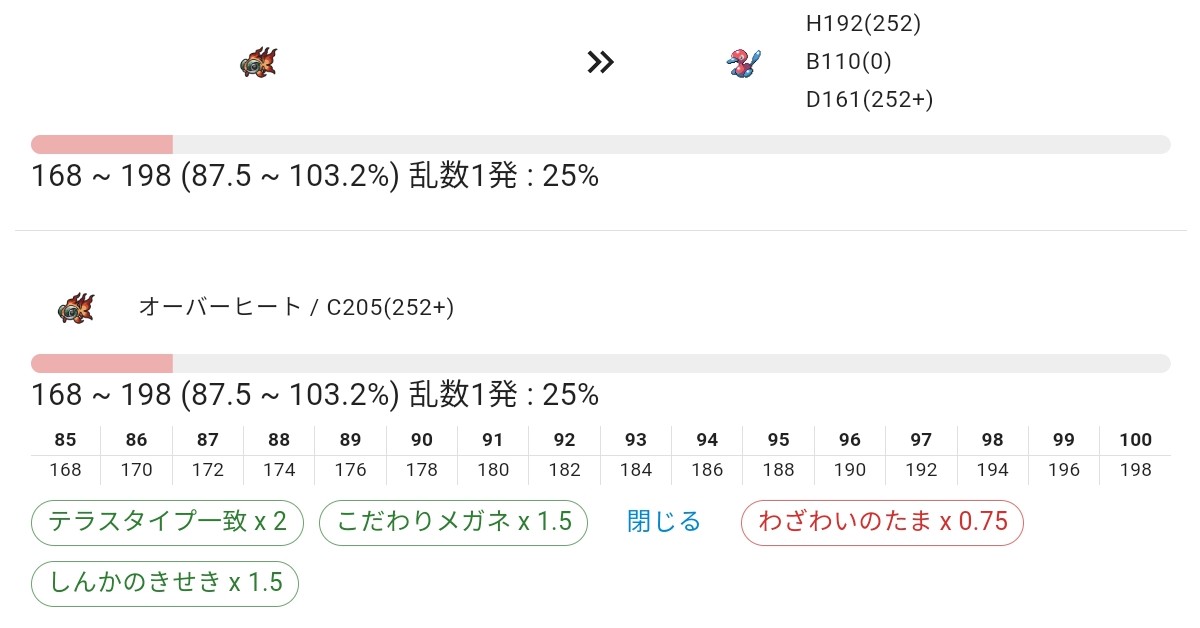Click the 198 damage value cell
This screenshot has width=1200, height=628.
pos(1135,470)
